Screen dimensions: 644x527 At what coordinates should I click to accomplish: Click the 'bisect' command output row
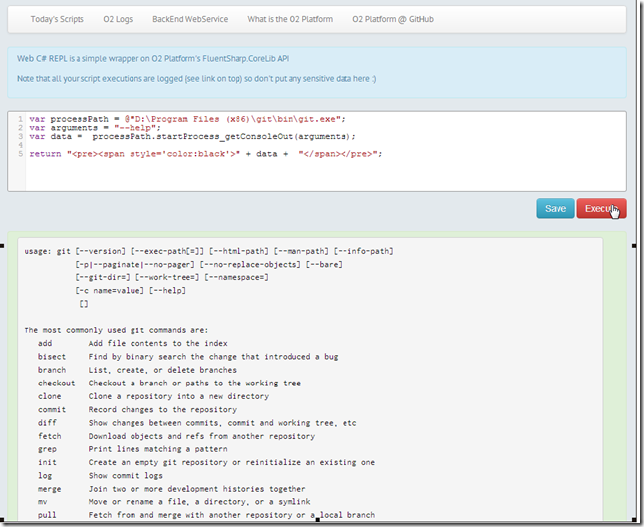pos(188,357)
